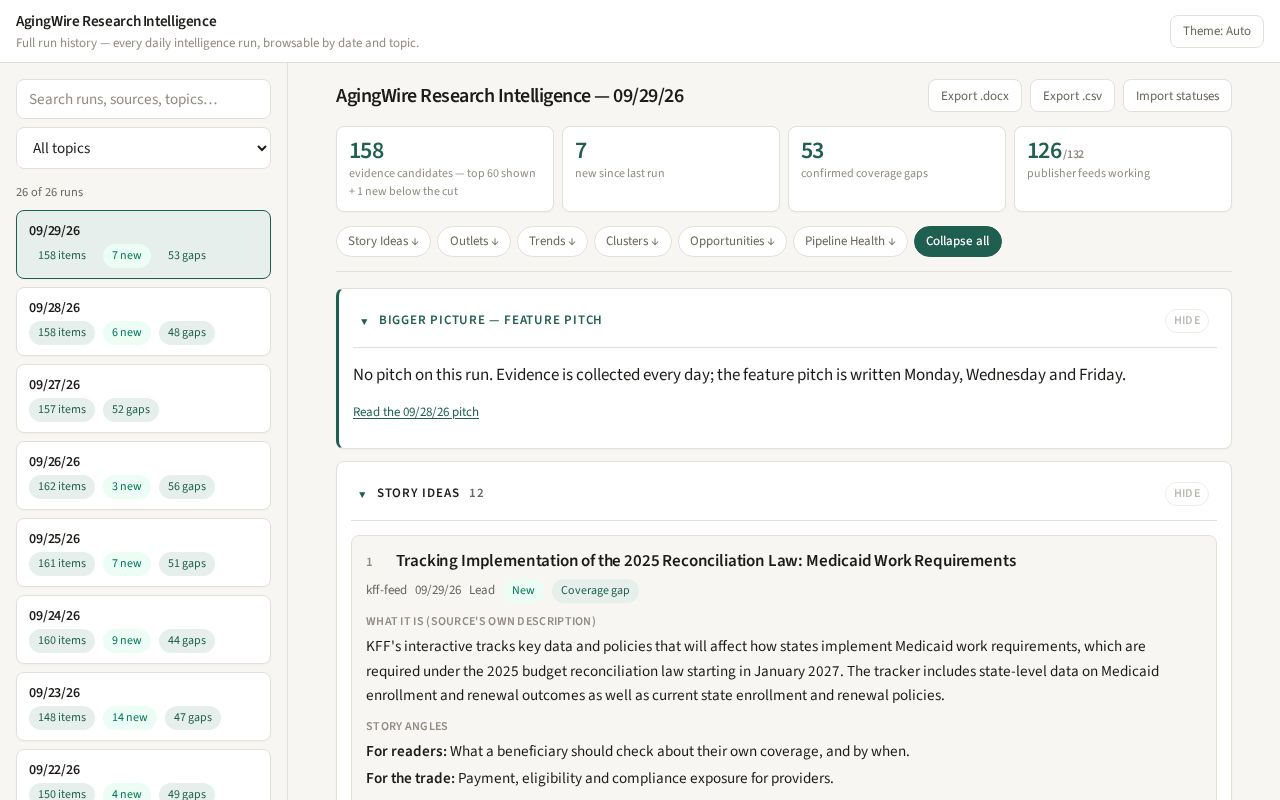The height and width of the screenshot is (800, 1280).
Task: Click the 53 confirmed coverage gaps card
Action: [x=897, y=169]
